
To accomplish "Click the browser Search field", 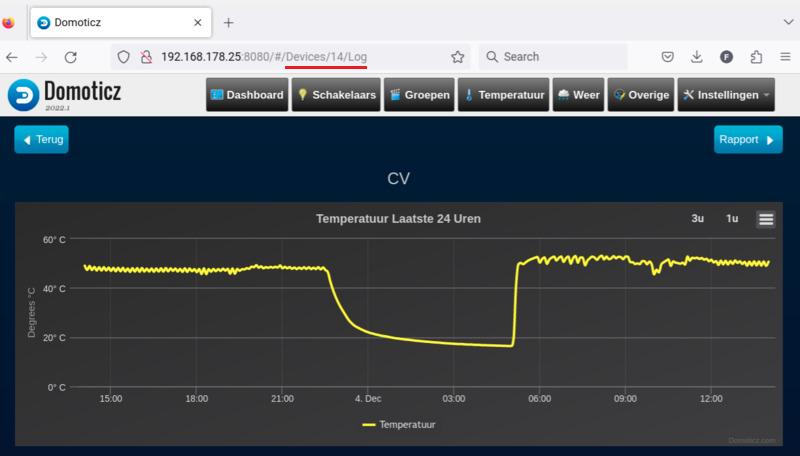I will pyautogui.click(x=553, y=57).
